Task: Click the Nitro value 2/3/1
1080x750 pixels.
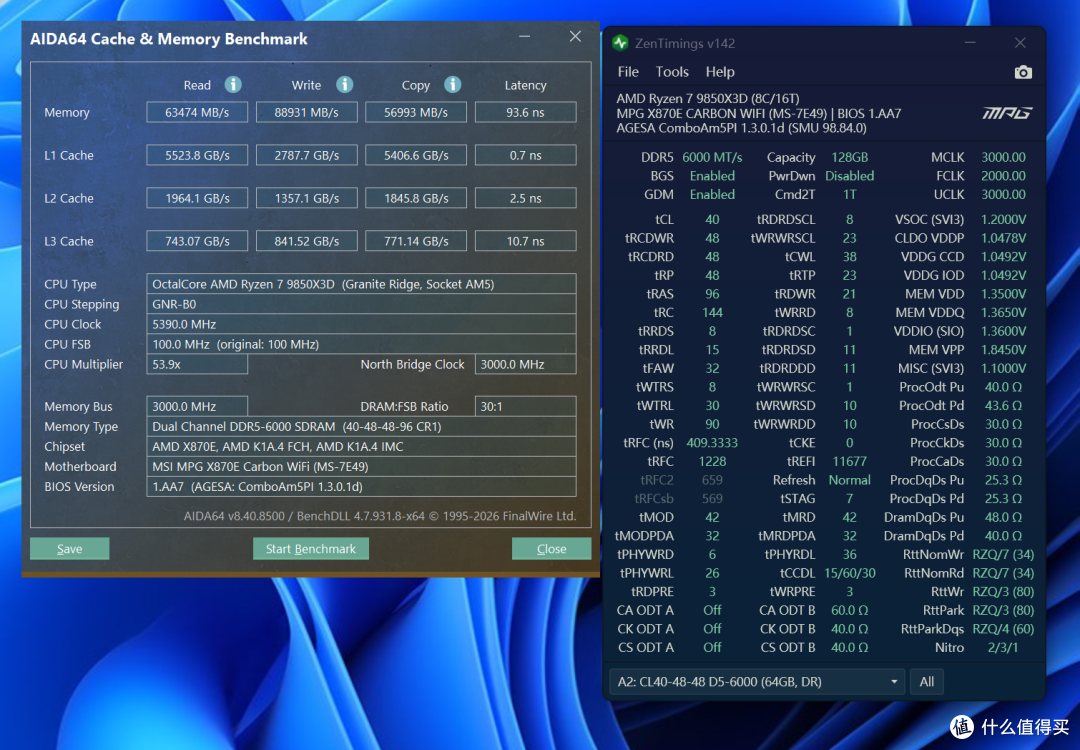Action: pos(1003,647)
